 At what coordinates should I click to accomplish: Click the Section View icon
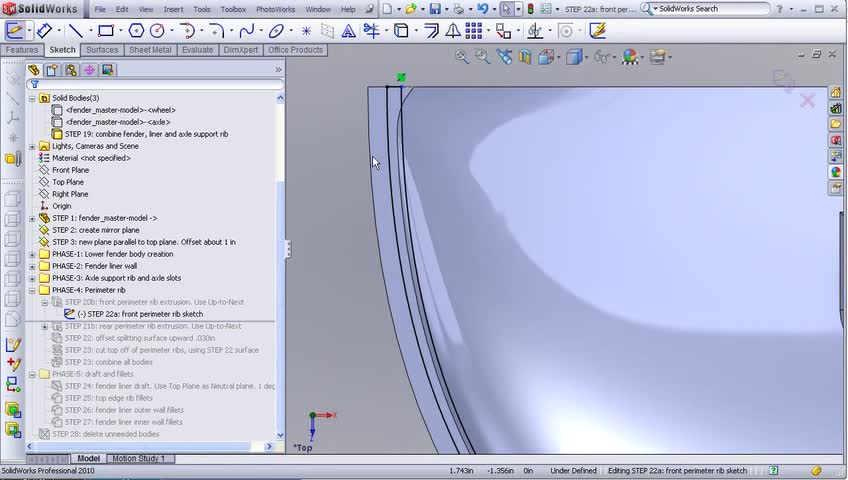525,57
